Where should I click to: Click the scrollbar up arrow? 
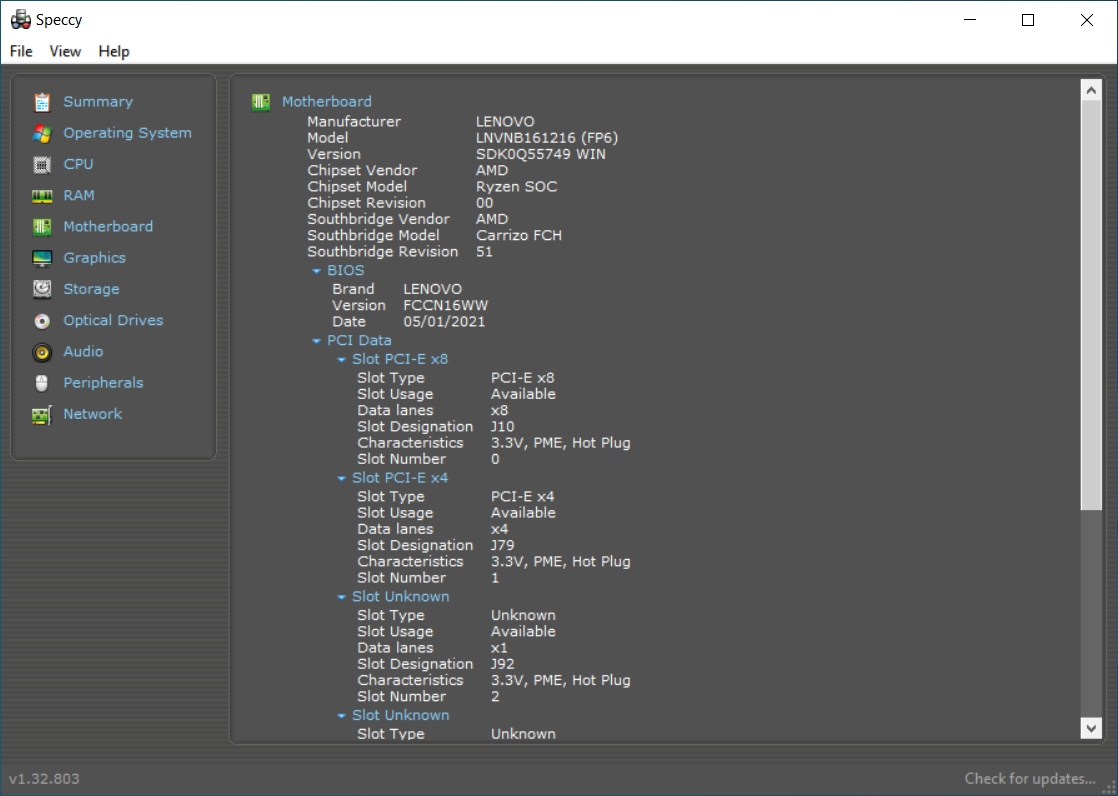click(x=1092, y=90)
